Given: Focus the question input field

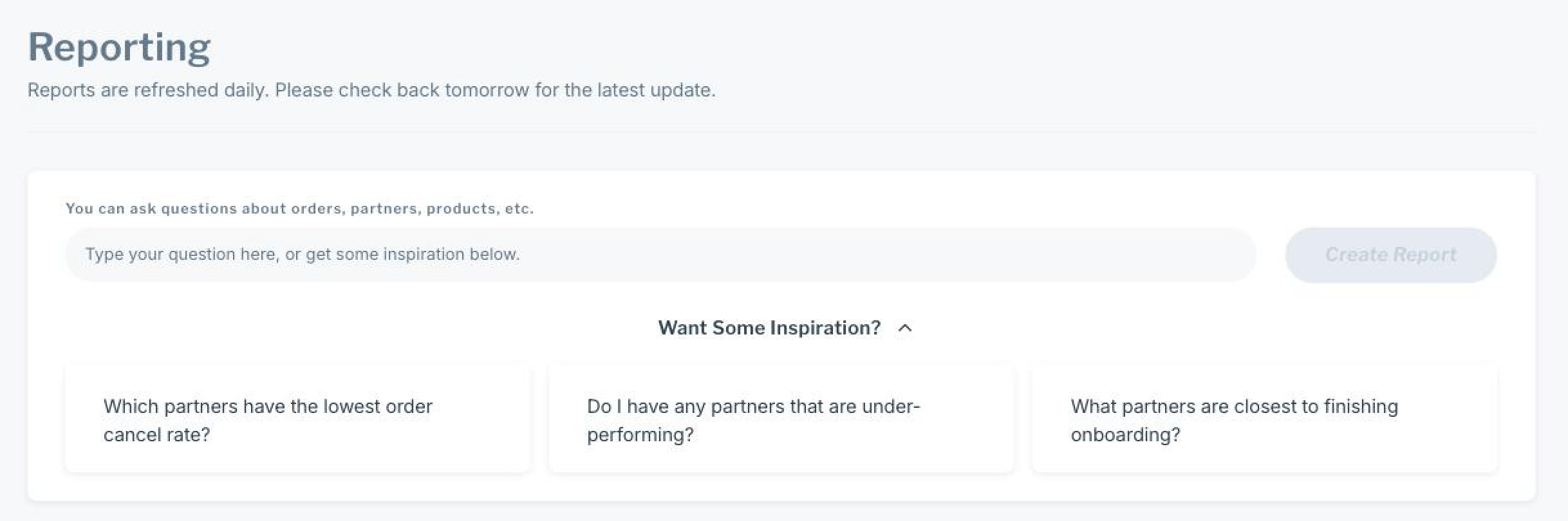Looking at the screenshot, I should click(660, 255).
